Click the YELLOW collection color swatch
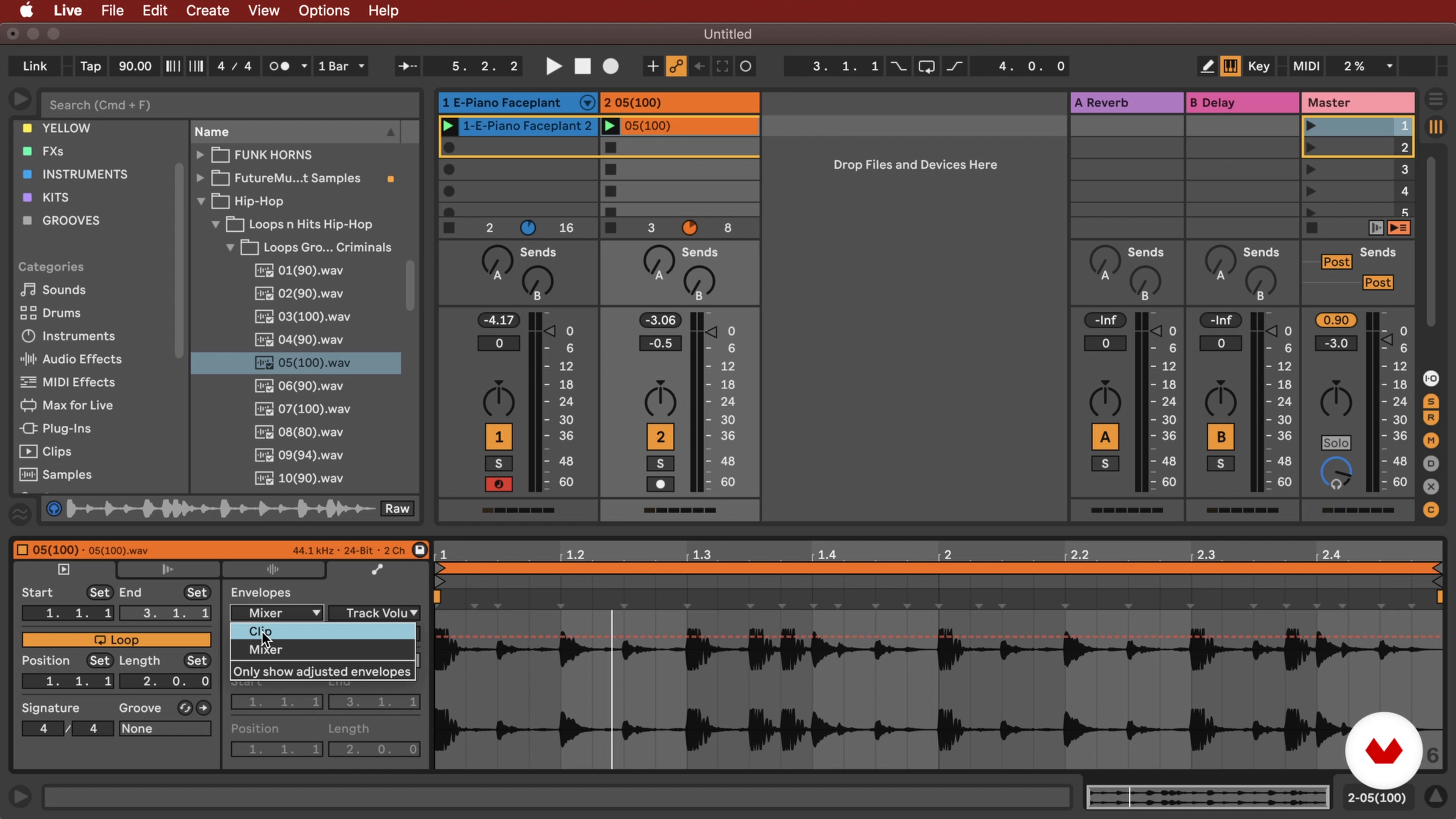Screen dimensions: 1456x819 [27, 128]
